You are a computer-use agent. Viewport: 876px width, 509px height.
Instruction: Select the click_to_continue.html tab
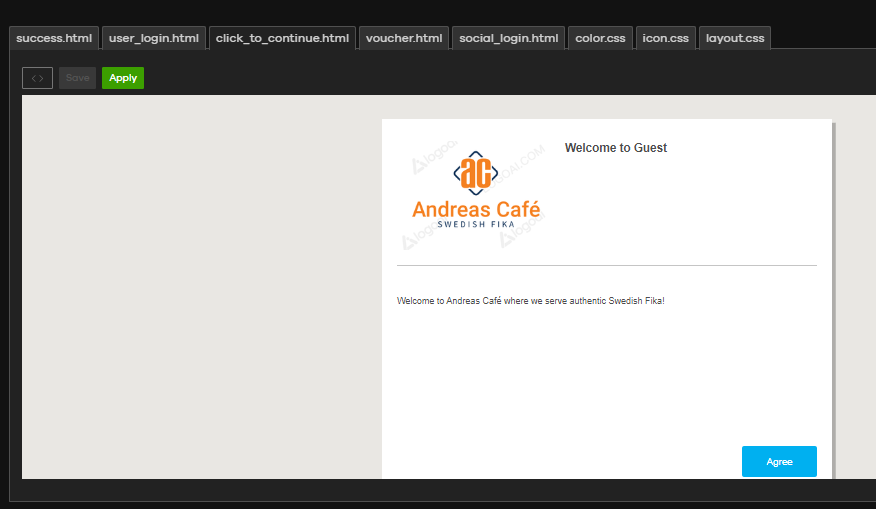(282, 39)
